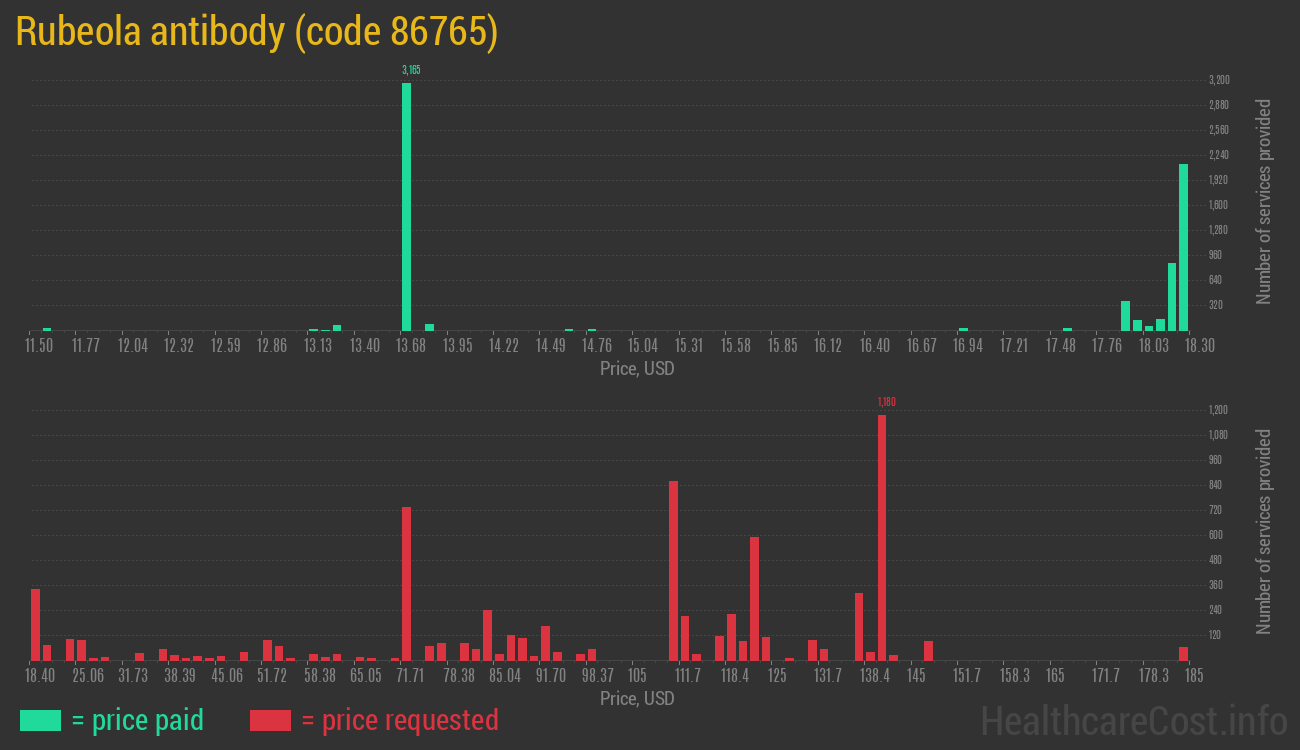Click the green price paid legend swatch
The image size is (1300, 750).
40,720
